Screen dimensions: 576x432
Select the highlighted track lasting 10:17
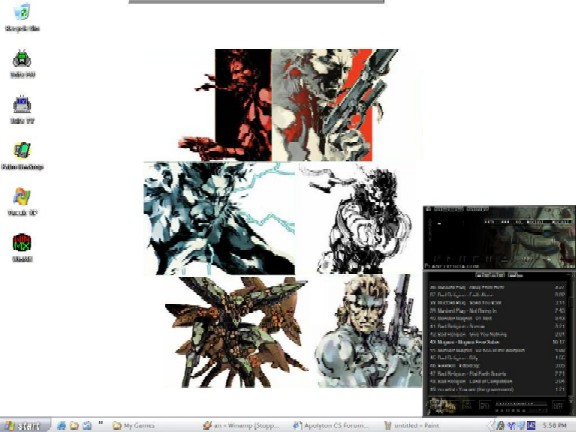[x=497, y=342]
